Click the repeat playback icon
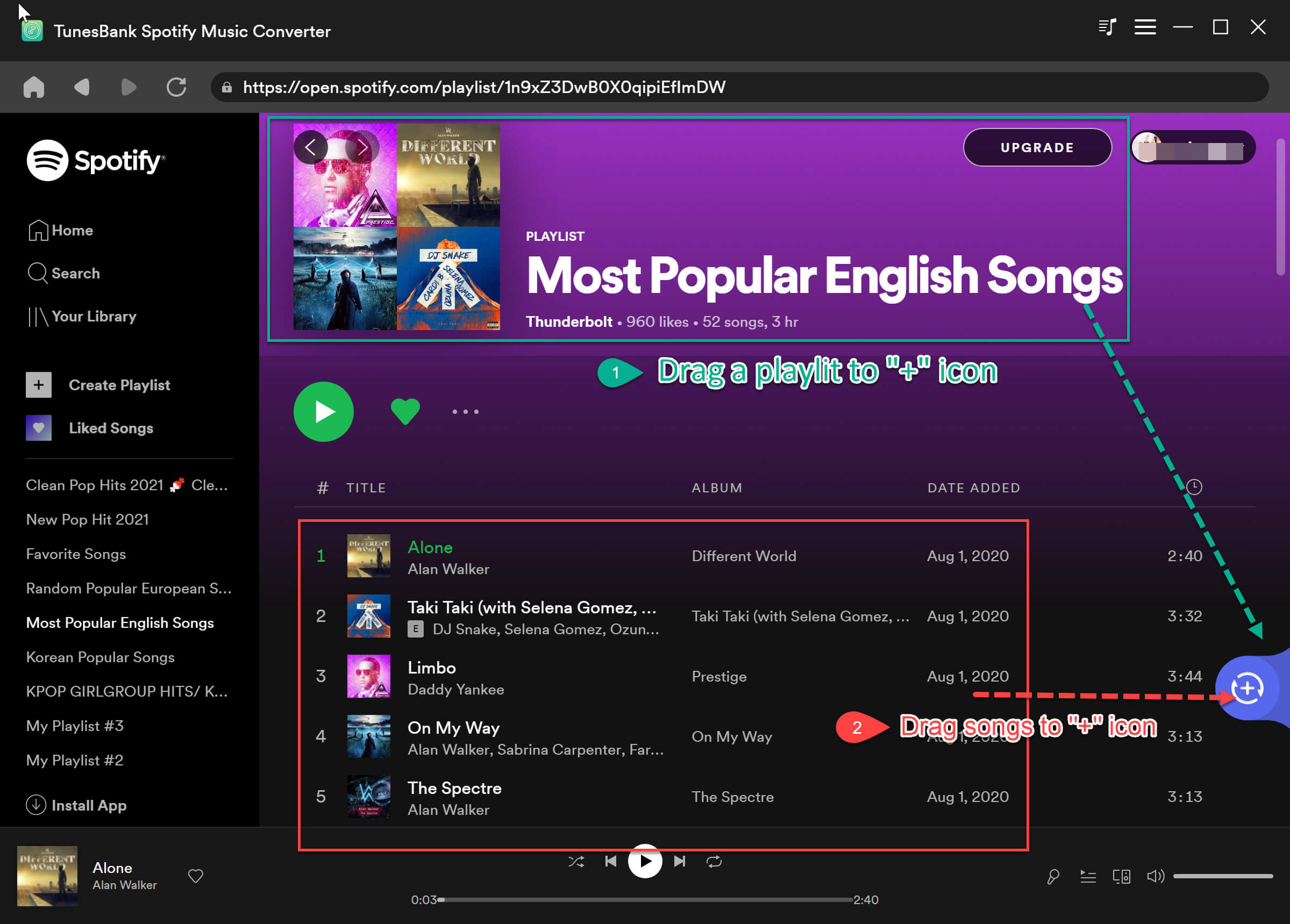This screenshot has width=1290, height=924. (715, 861)
